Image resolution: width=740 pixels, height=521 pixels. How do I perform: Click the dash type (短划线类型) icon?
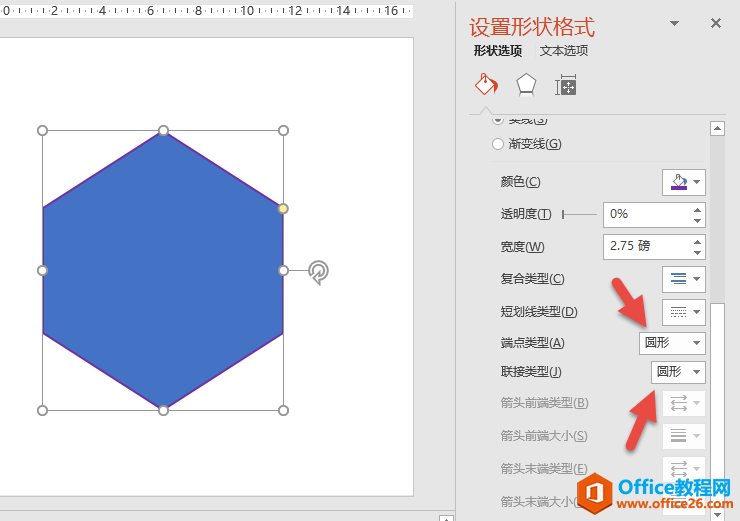point(678,312)
